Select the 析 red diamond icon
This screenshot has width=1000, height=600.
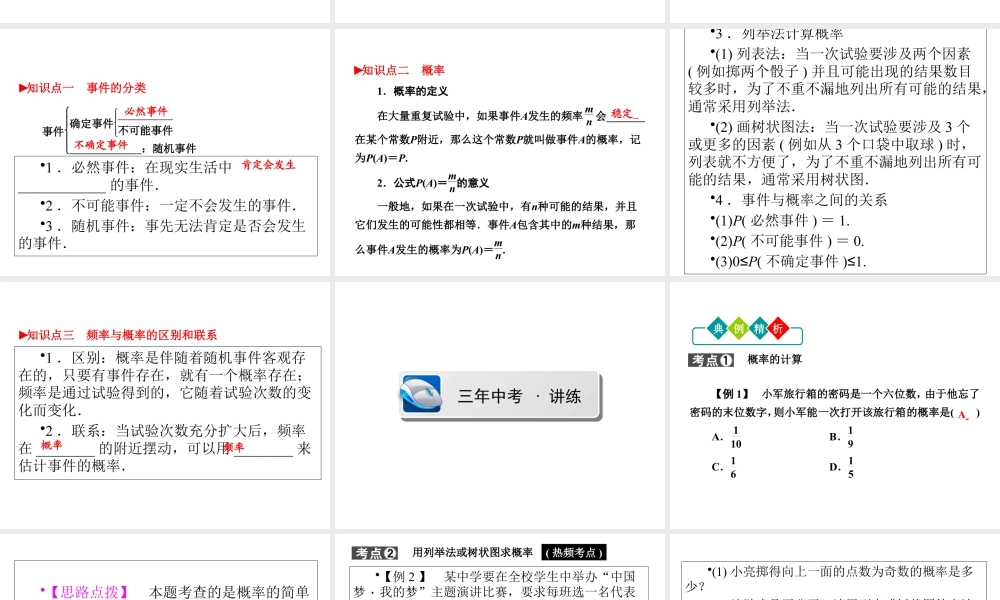point(779,327)
